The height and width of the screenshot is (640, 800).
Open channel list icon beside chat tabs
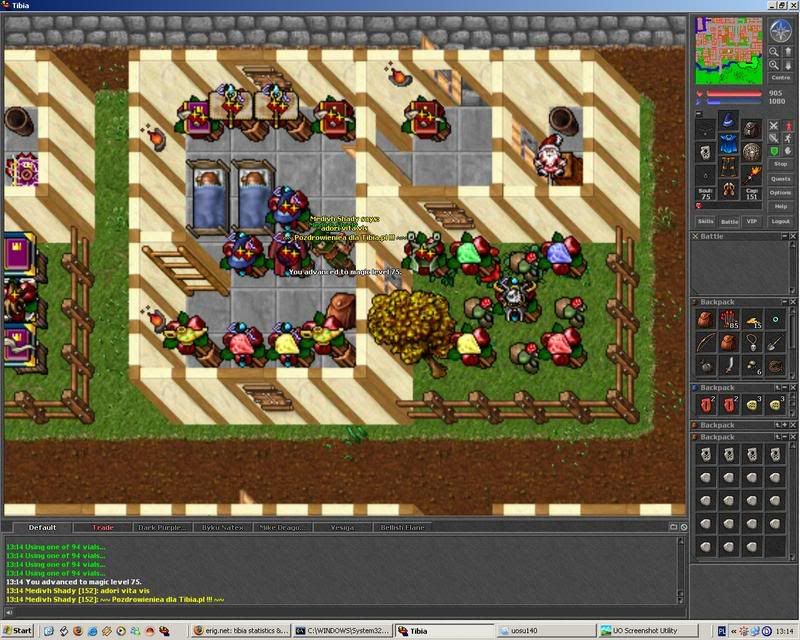click(673, 527)
